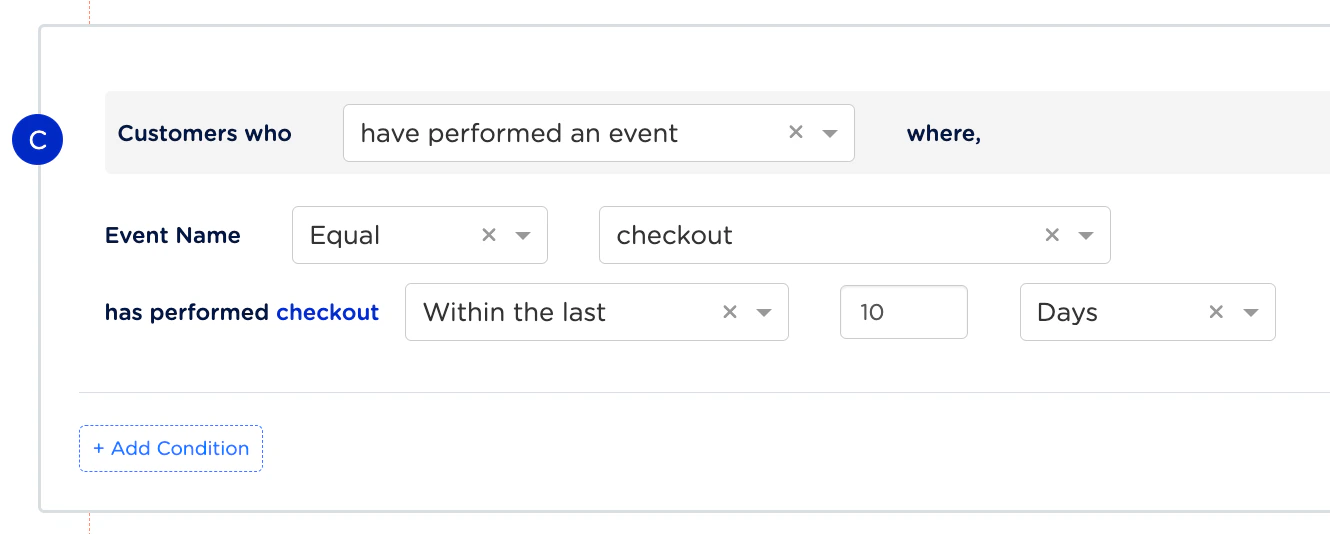Click the '+ Add Condition' button
Image resolution: width=1330 pixels, height=534 pixels.
pyautogui.click(x=171, y=448)
